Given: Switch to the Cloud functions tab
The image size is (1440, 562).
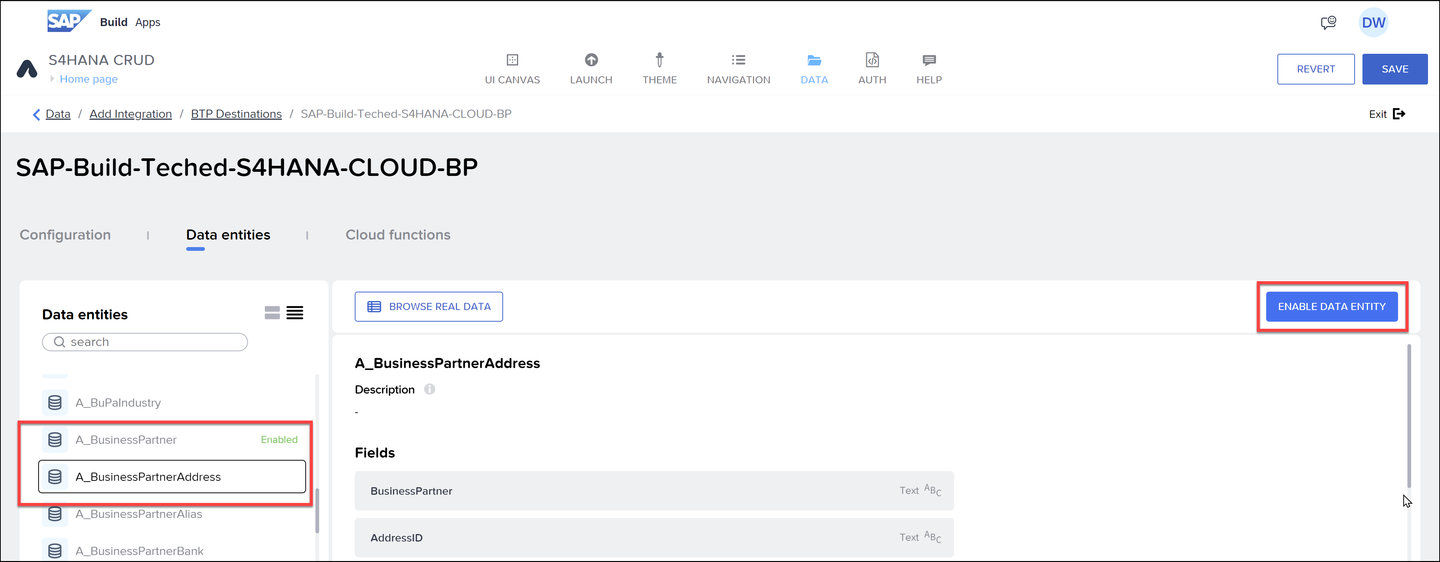Looking at the screenshot, I should click(398, 235).
